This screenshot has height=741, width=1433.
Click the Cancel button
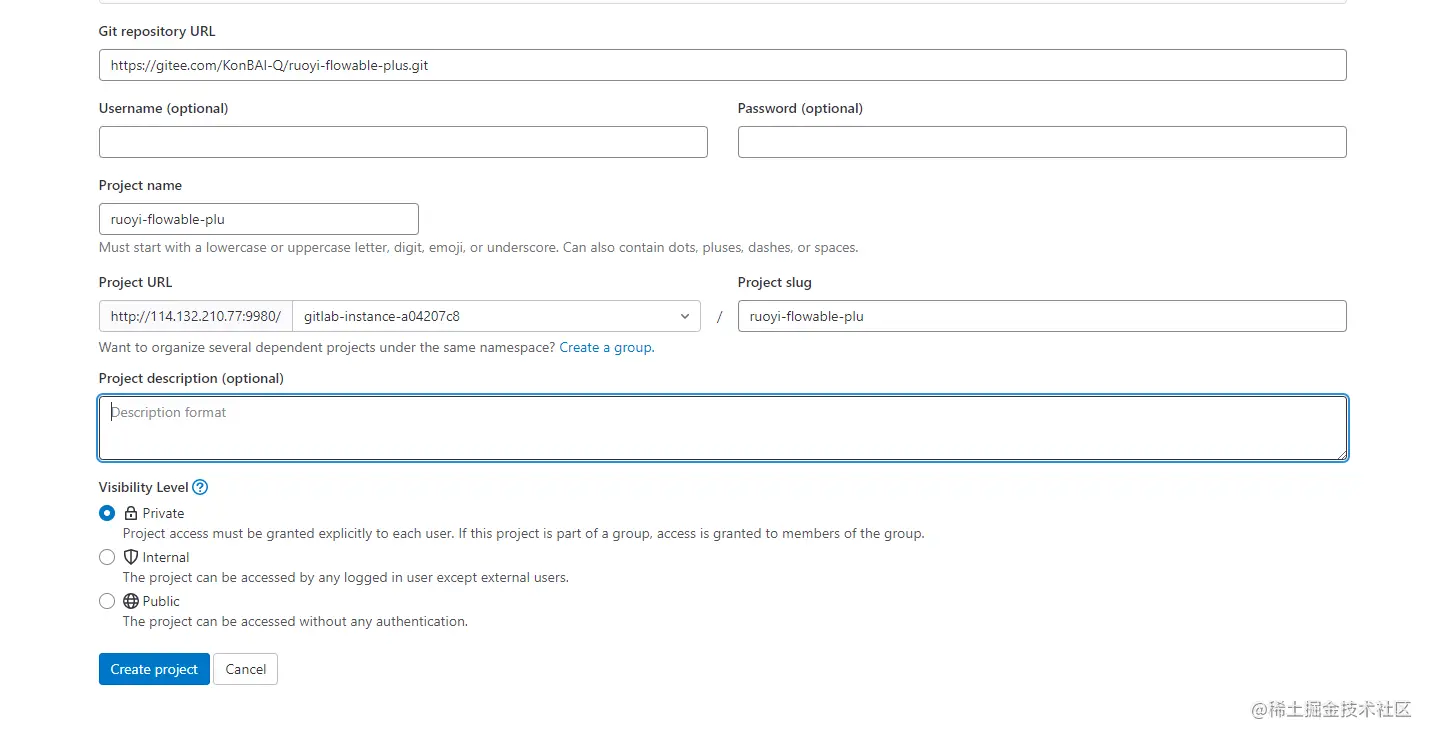(245, 669)
